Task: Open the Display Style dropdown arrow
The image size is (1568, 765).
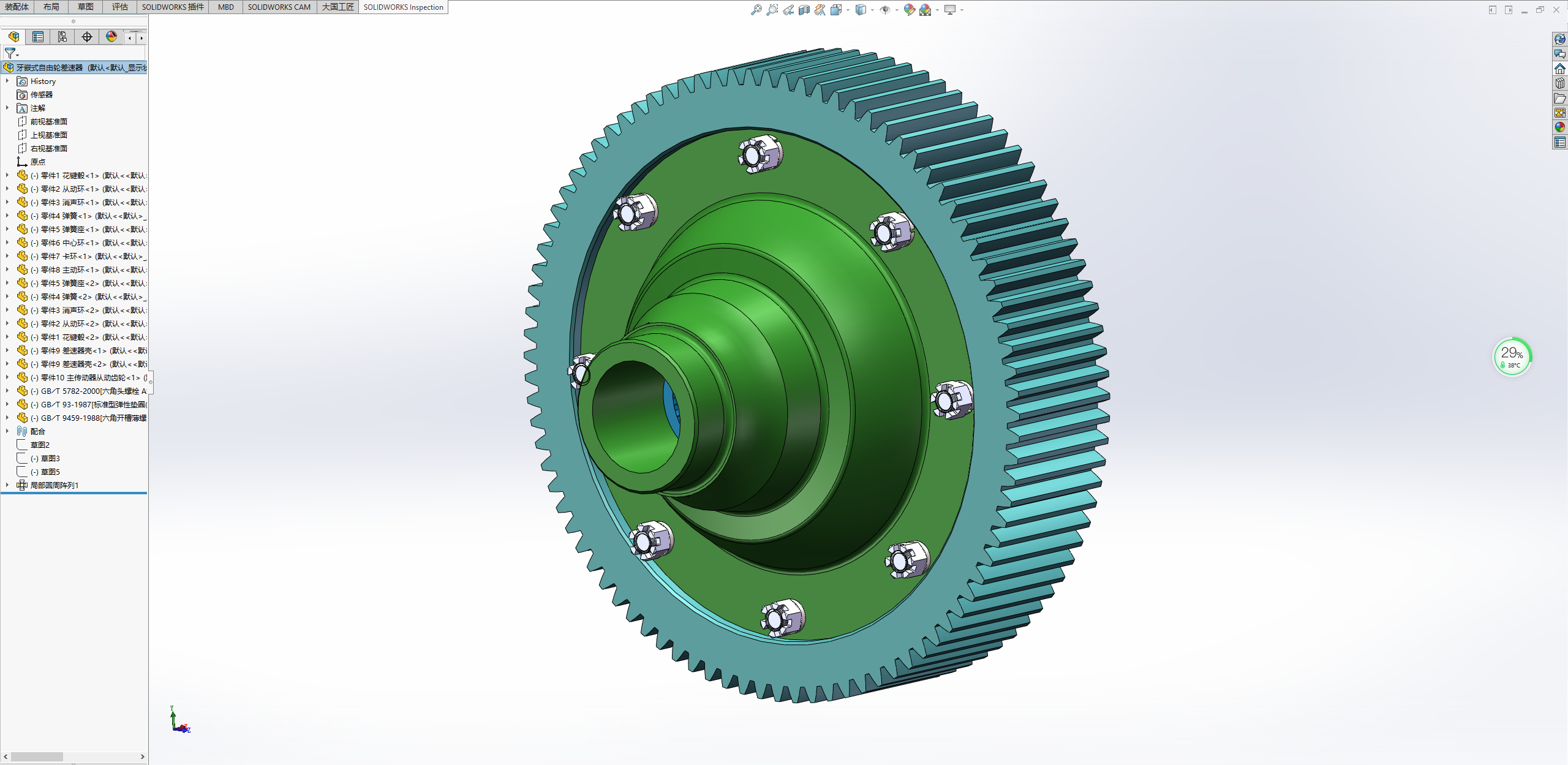Action: coord(872,10)
